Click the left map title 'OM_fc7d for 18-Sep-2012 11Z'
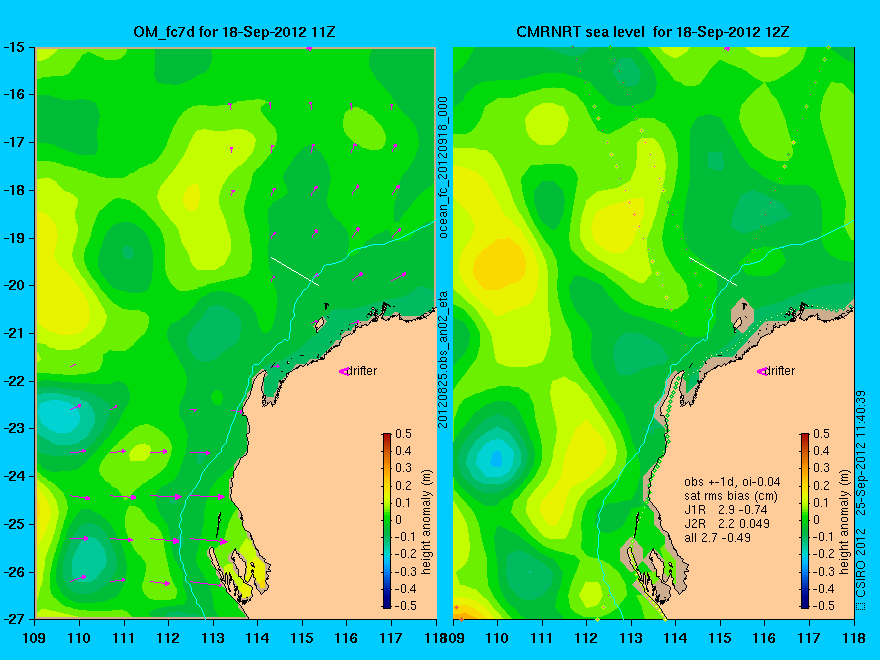Image resolution: width=880 pixels, height=660 pixels. click(x=234, y=31)
